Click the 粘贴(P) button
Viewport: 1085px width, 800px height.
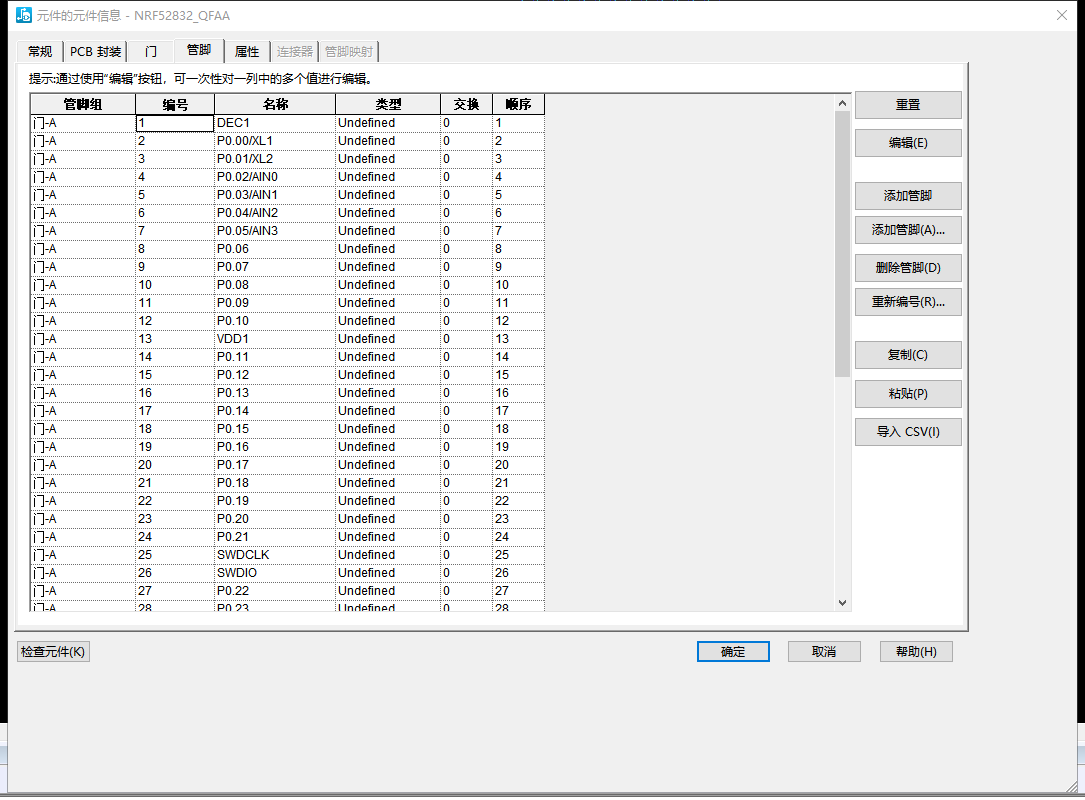tap(908, 394)
